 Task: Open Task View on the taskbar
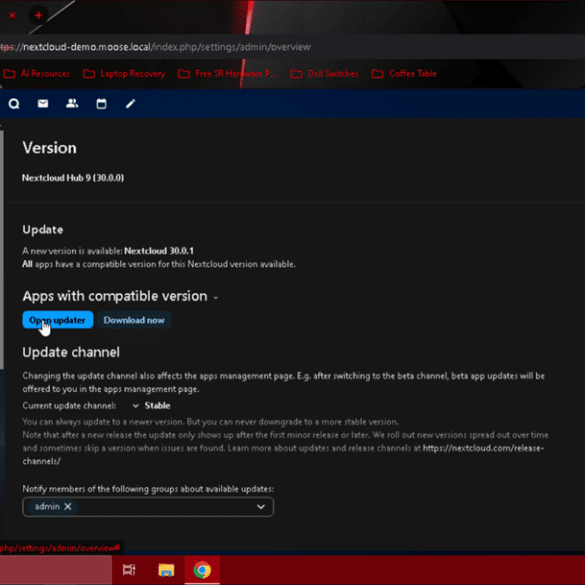(x=129, y=570)
